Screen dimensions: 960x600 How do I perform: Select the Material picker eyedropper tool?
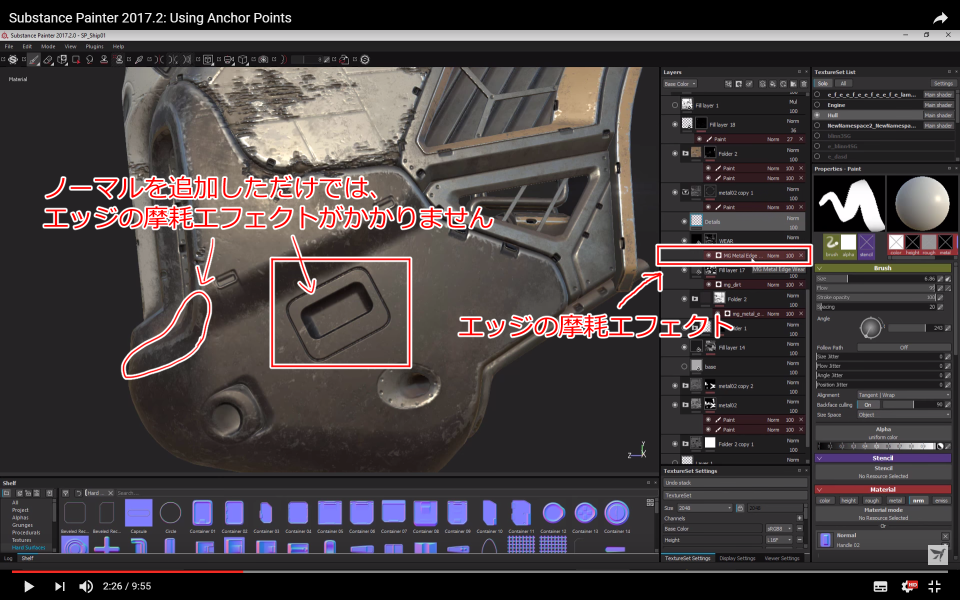[139, 59]
